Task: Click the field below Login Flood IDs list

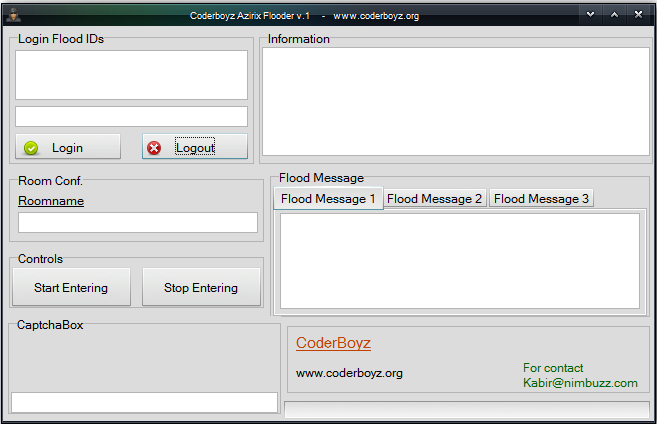Action: coord(132,116)
